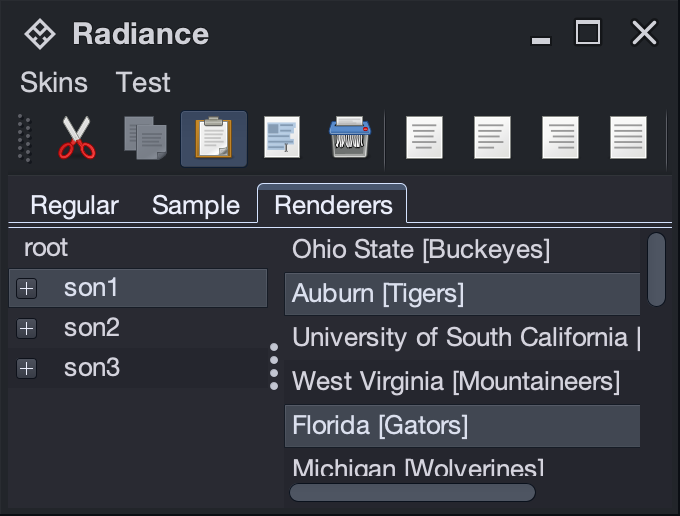Viewport: 680px width, 516px height.
Task: Switch to the Sample tab
Action: pyautogui.click(x=196, y=205)
